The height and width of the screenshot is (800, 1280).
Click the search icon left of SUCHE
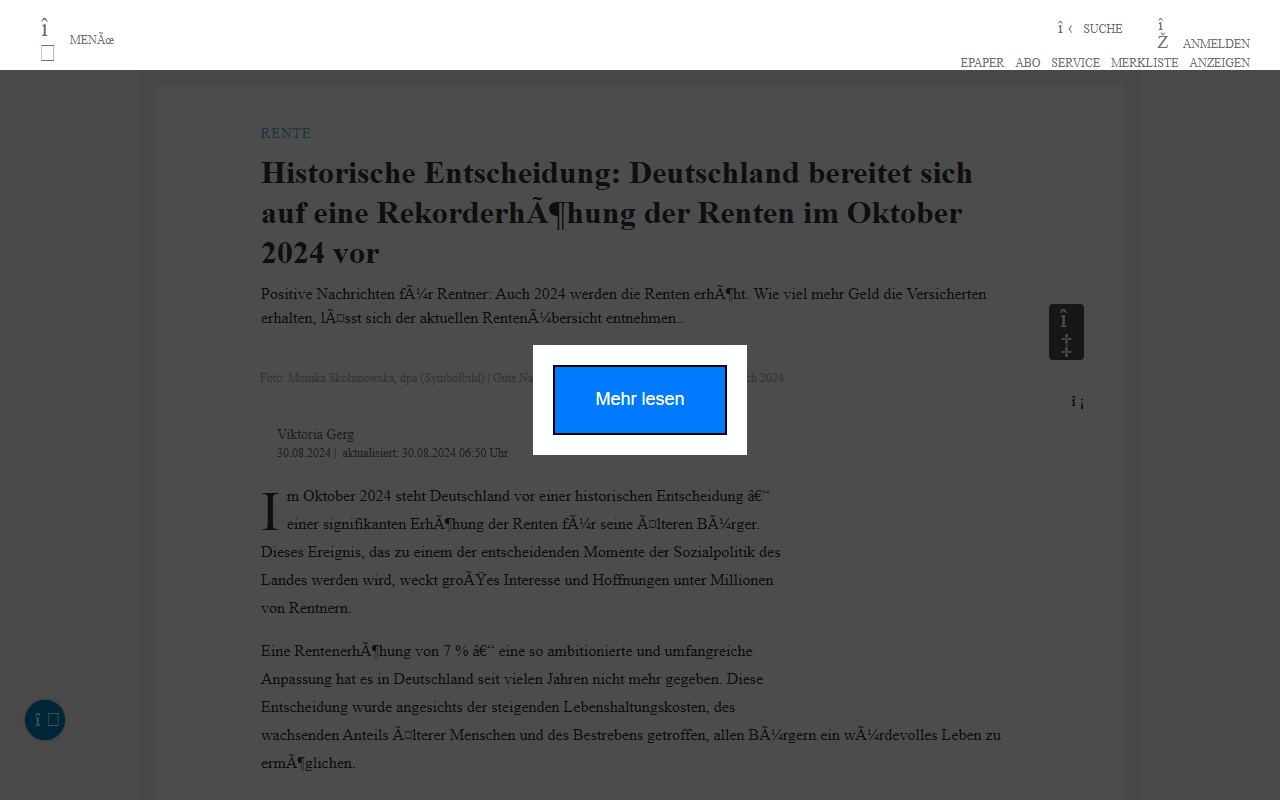click(x=1065, y=28)
